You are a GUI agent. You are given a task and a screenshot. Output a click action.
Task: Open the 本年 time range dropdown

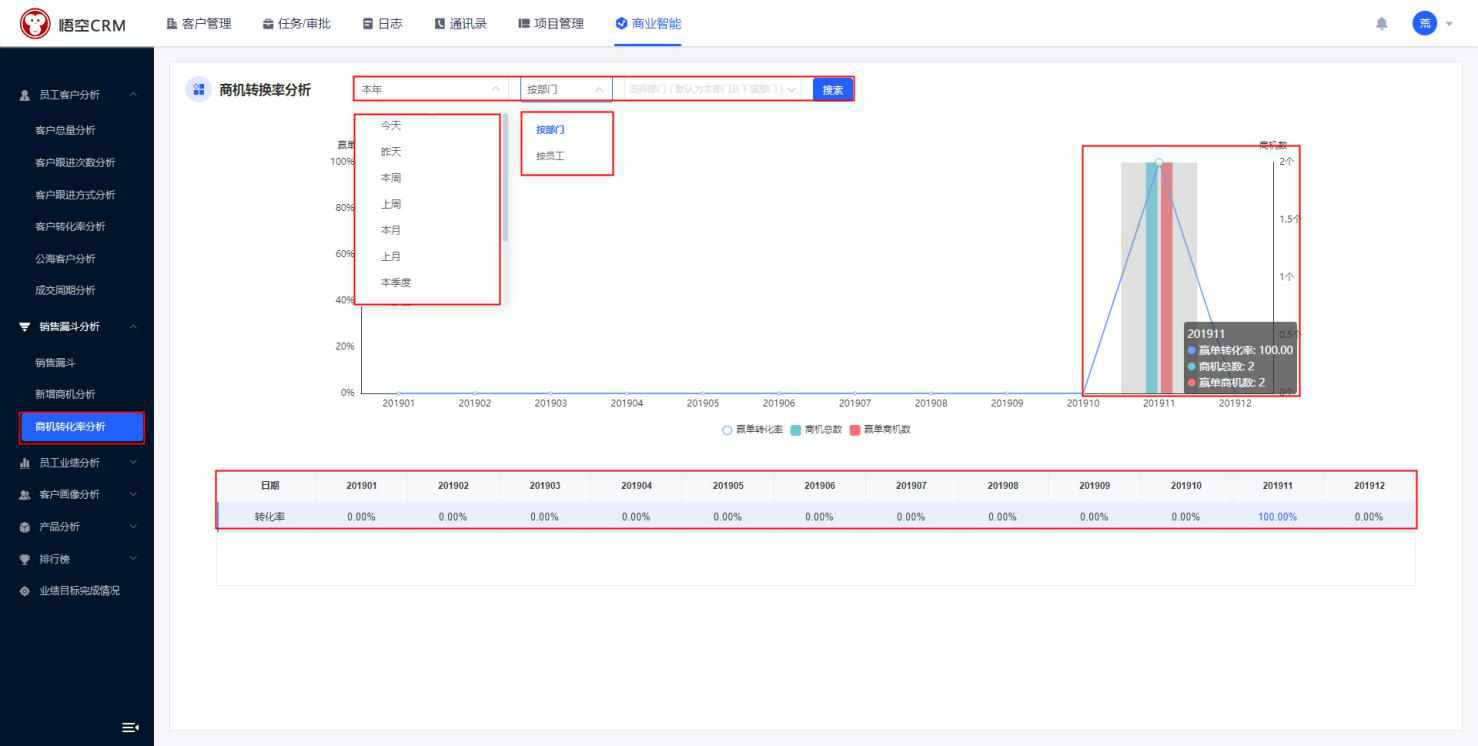tap(431, 89)
